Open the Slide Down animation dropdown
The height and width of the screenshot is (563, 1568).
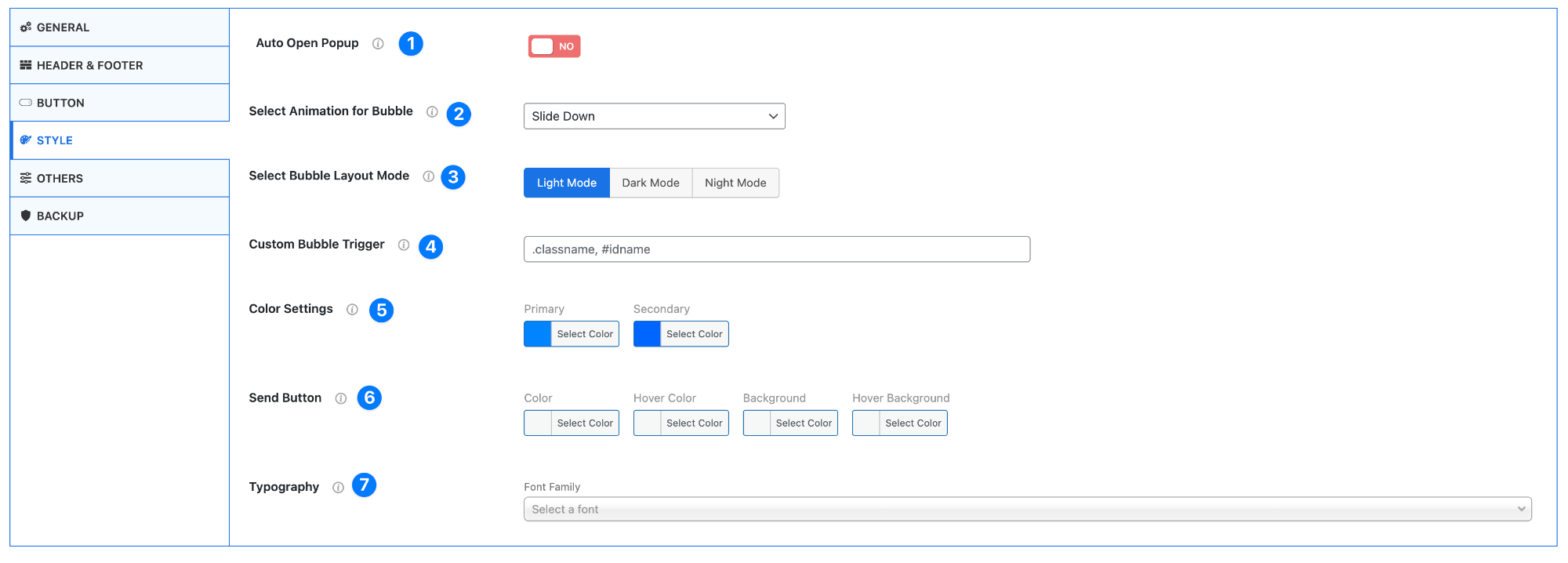coord(654,116)
